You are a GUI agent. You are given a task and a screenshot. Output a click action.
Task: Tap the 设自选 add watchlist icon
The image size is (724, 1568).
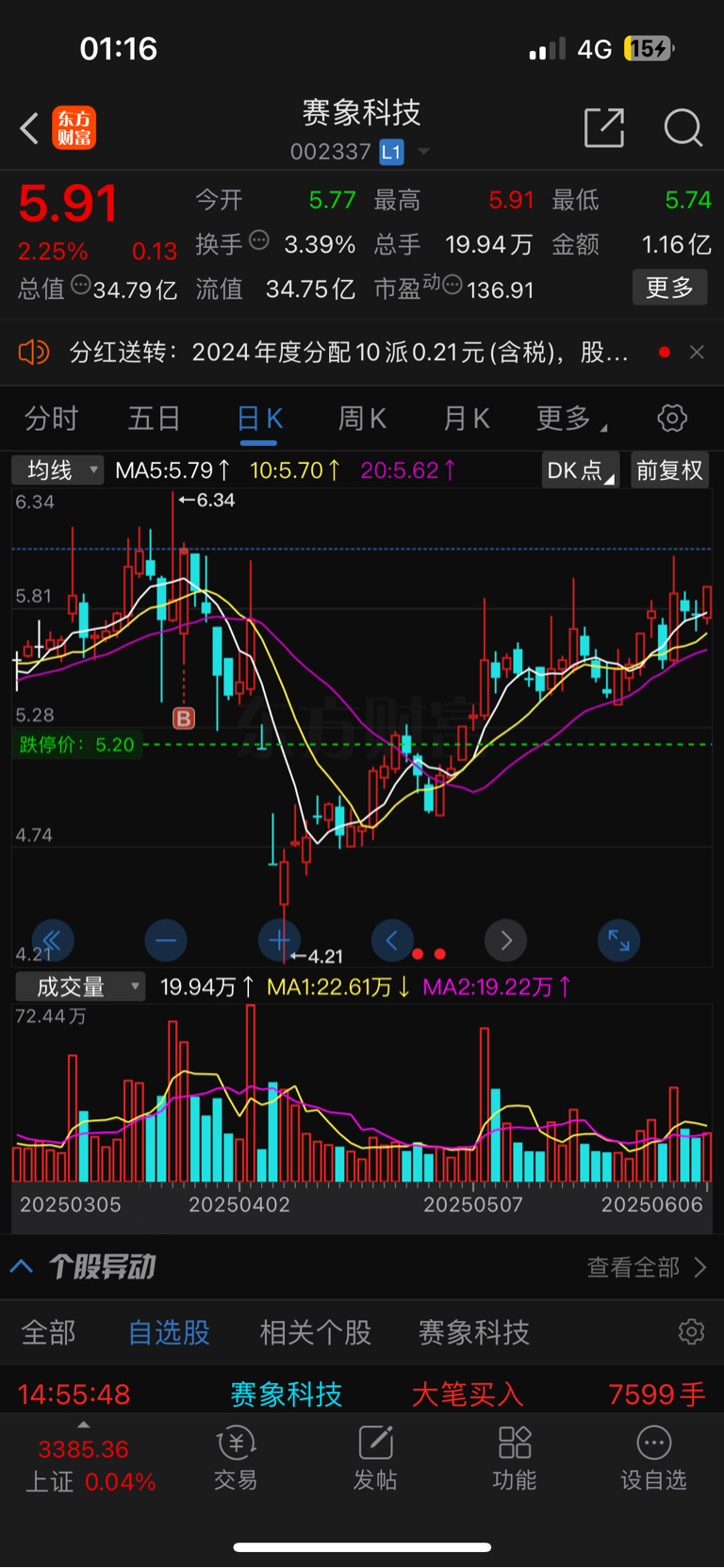[x=653, y=1458]
